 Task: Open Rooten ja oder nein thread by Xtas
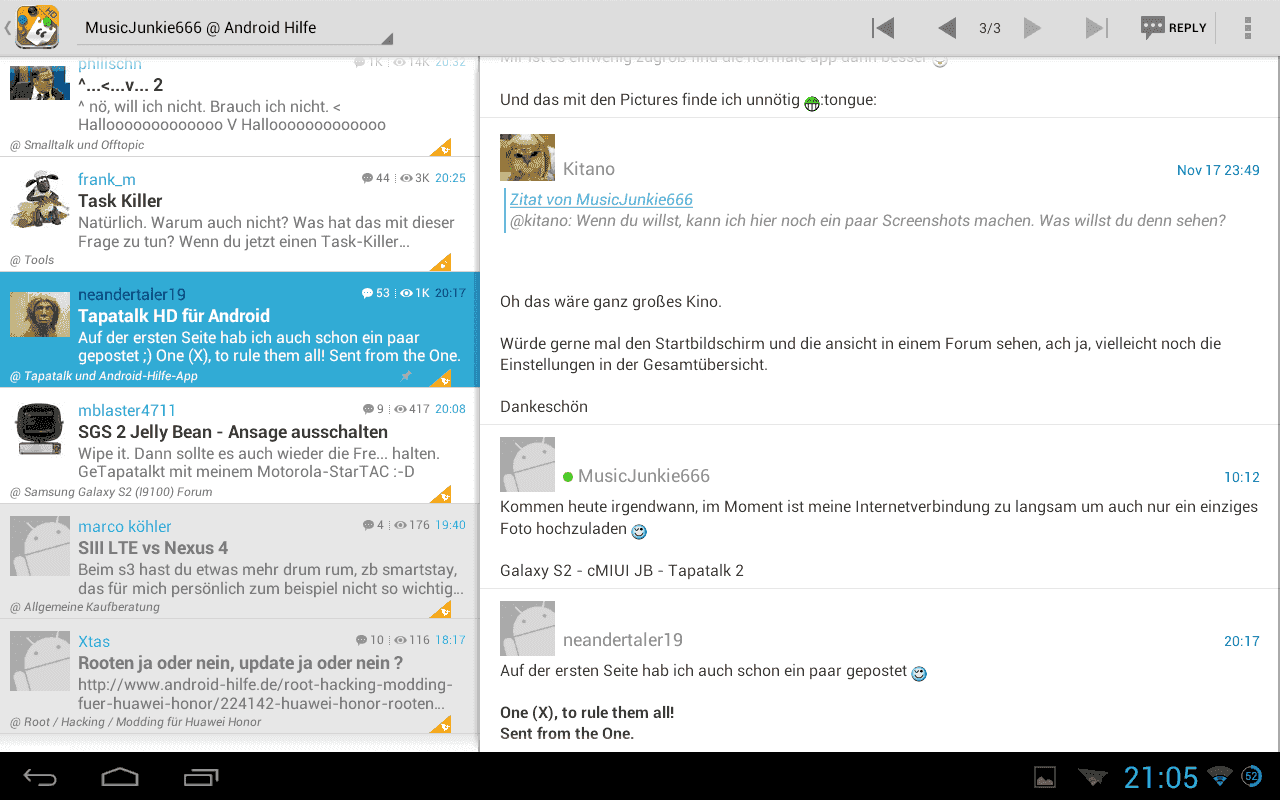pyautogui.click(x=240, y=676)
